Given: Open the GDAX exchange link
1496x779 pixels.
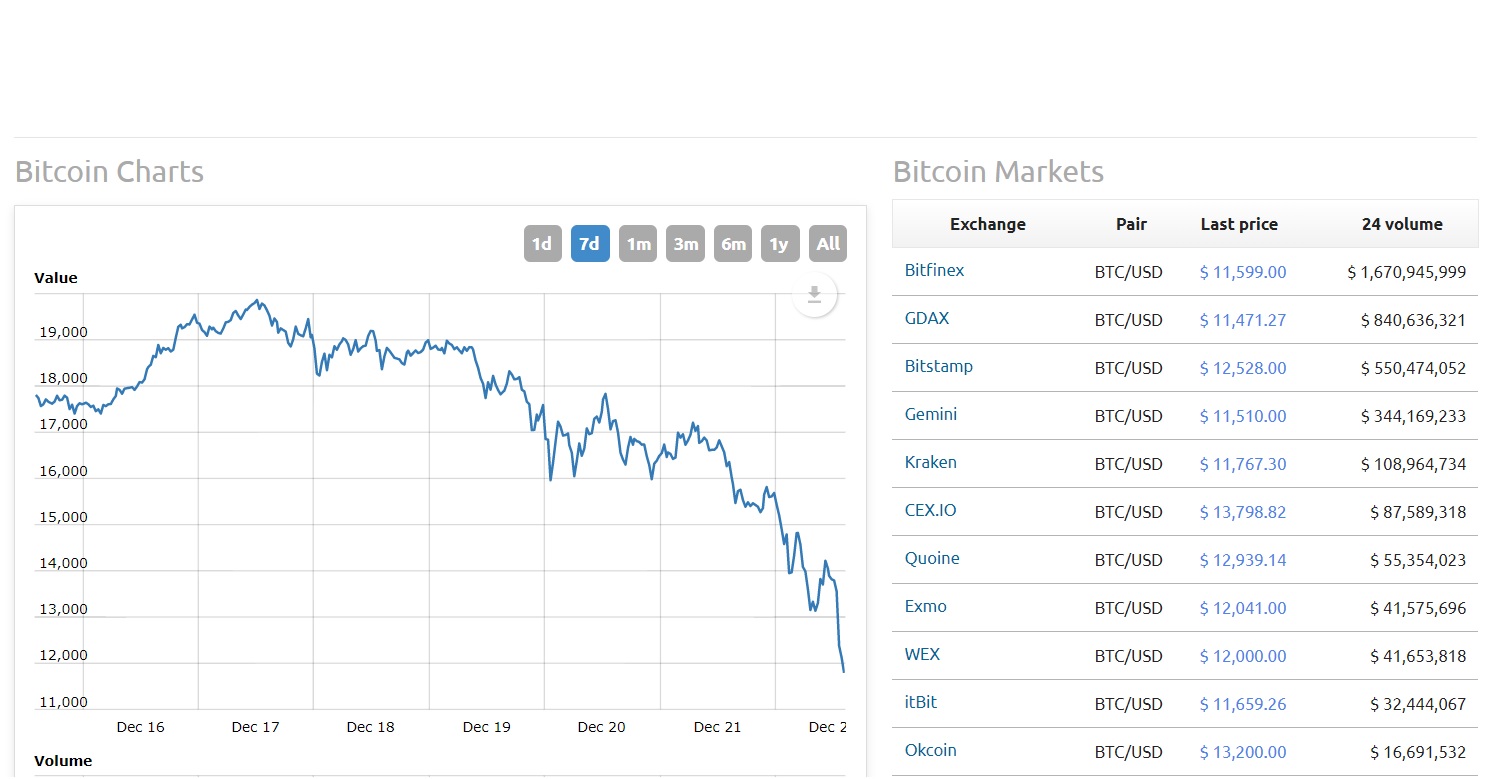Looking at the screenshot, I should pyautogui.click(x=927, y=318).
